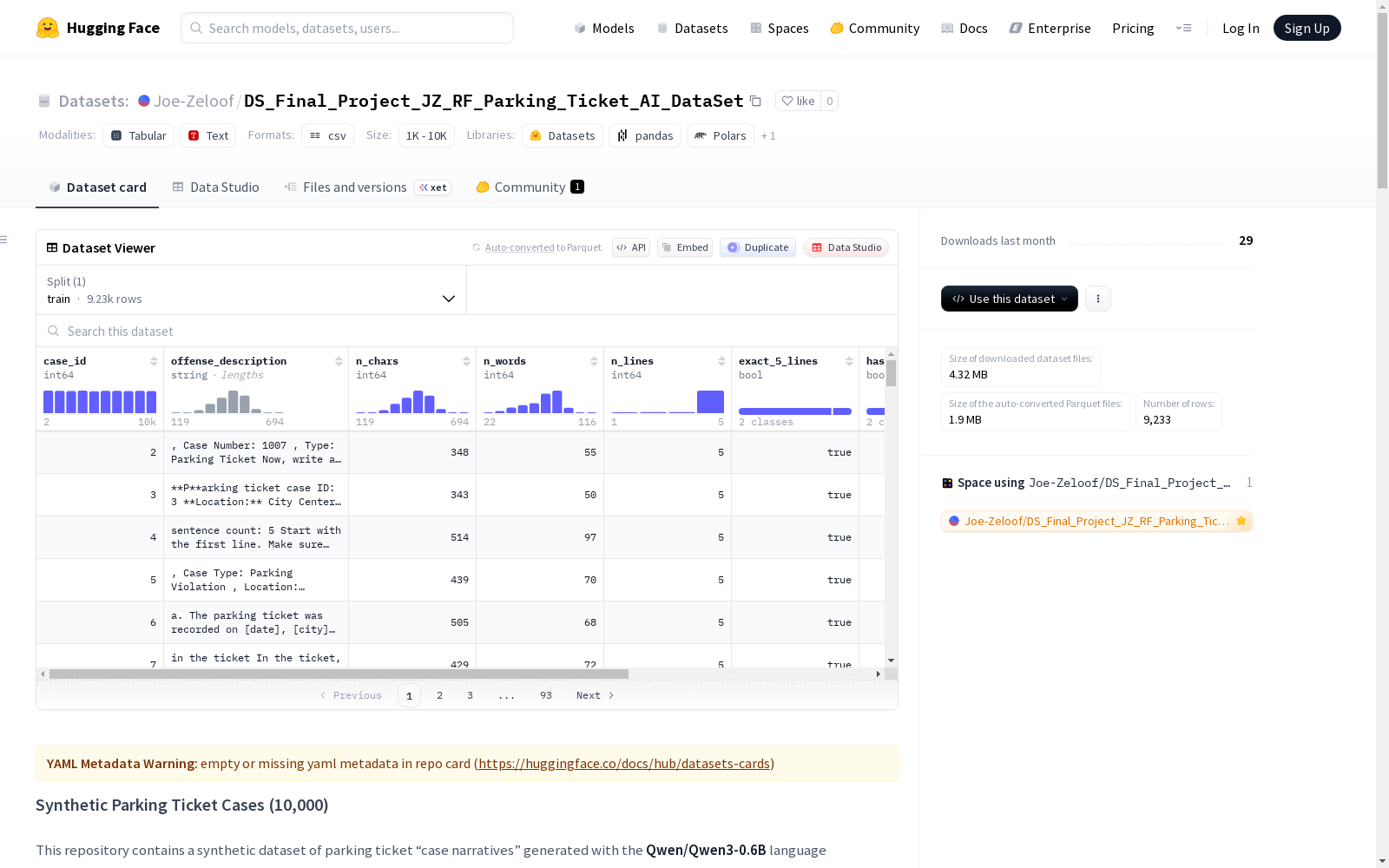
Task: Open Data Studio from the viewer toolbar
Action: 846,247
